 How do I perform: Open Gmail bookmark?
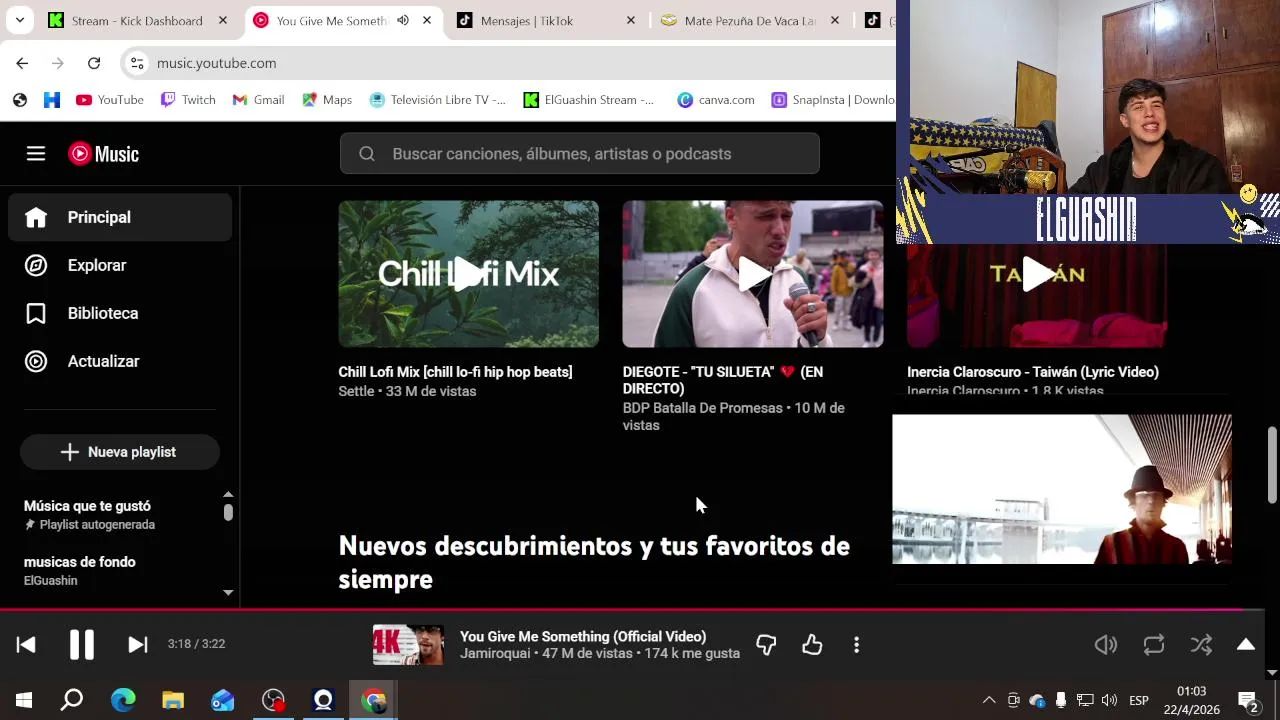[258, 100]
